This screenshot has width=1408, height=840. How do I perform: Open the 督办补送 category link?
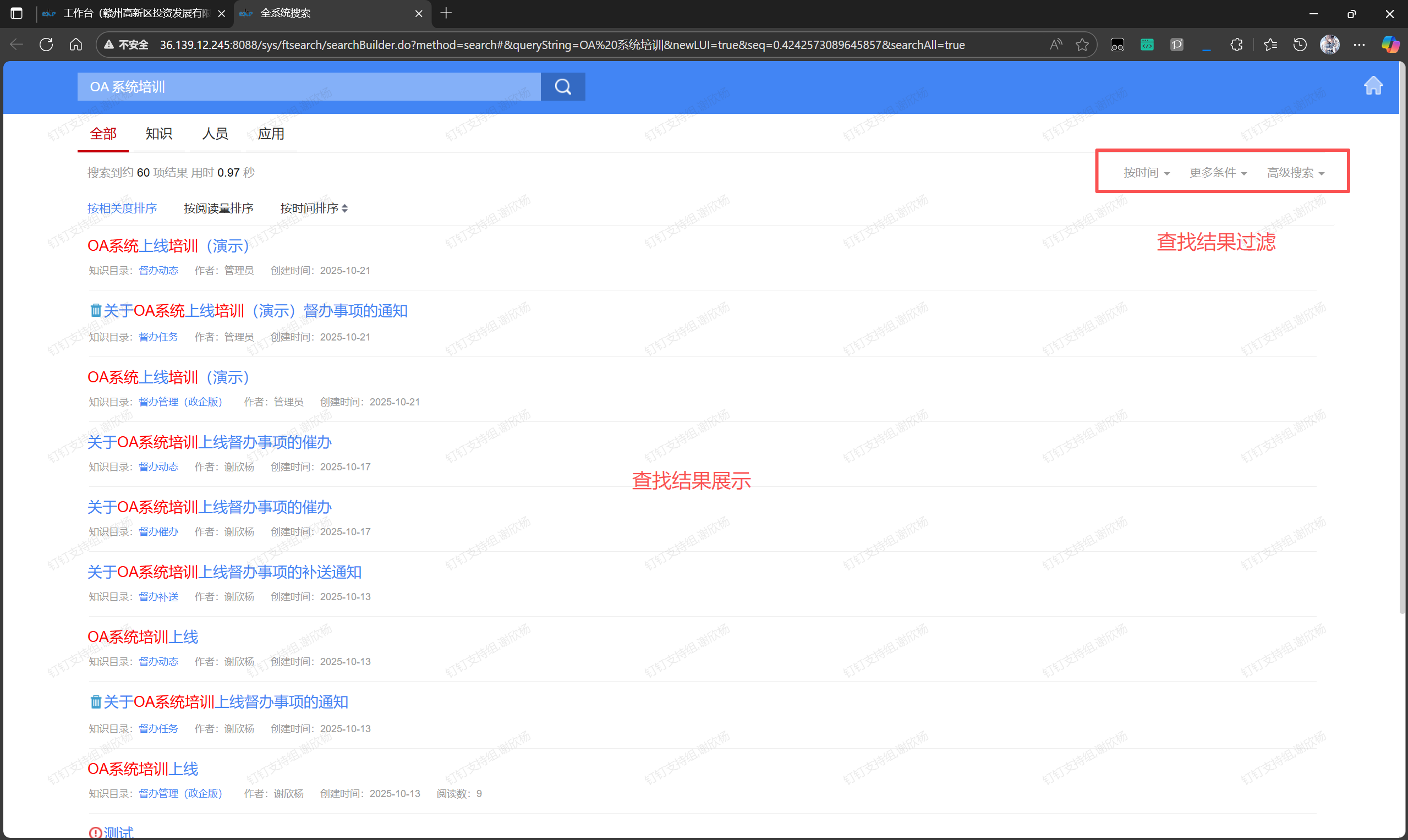click(x=158, y=597)
